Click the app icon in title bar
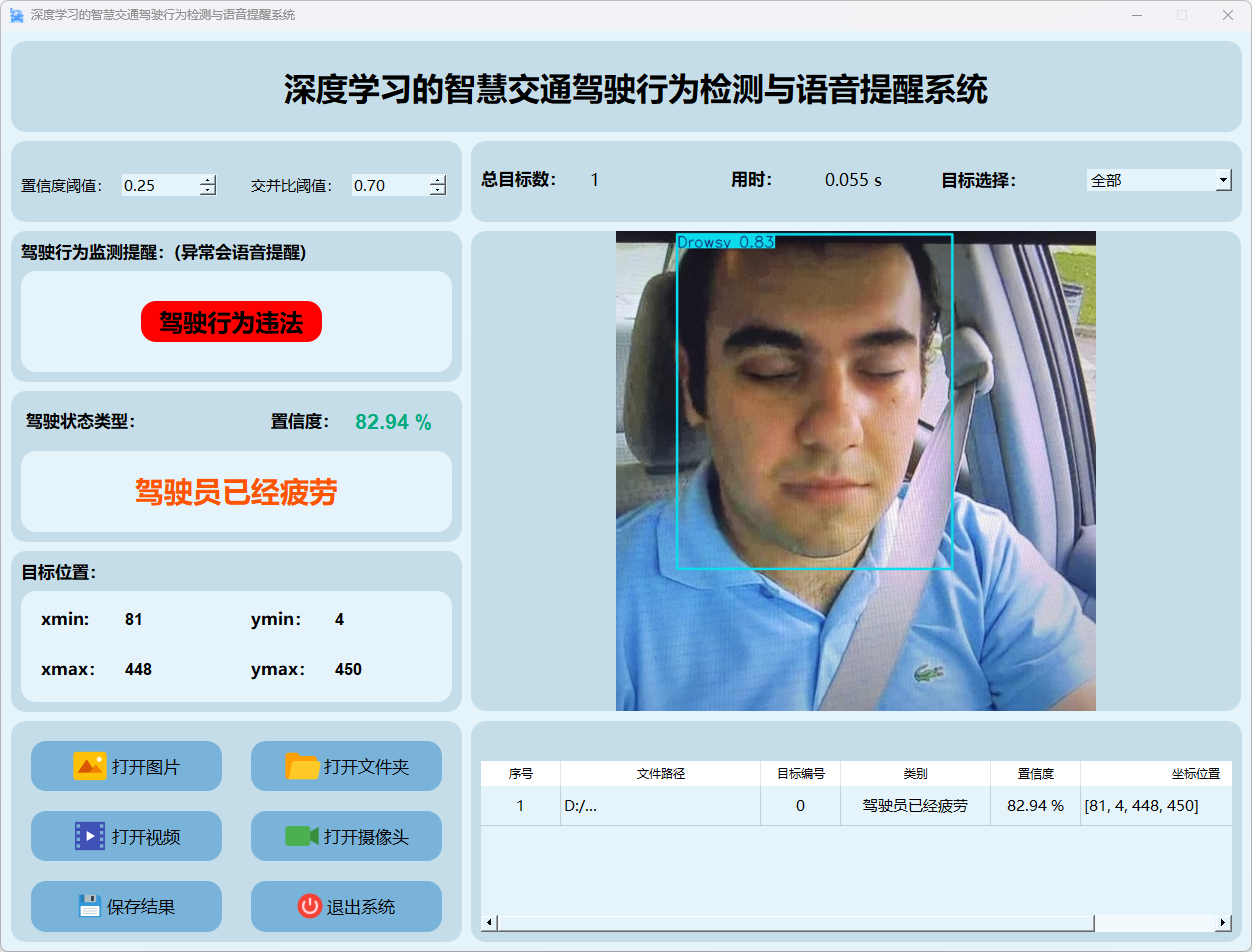The width and height of the screenshot is (1252, 952). [17, 15]
